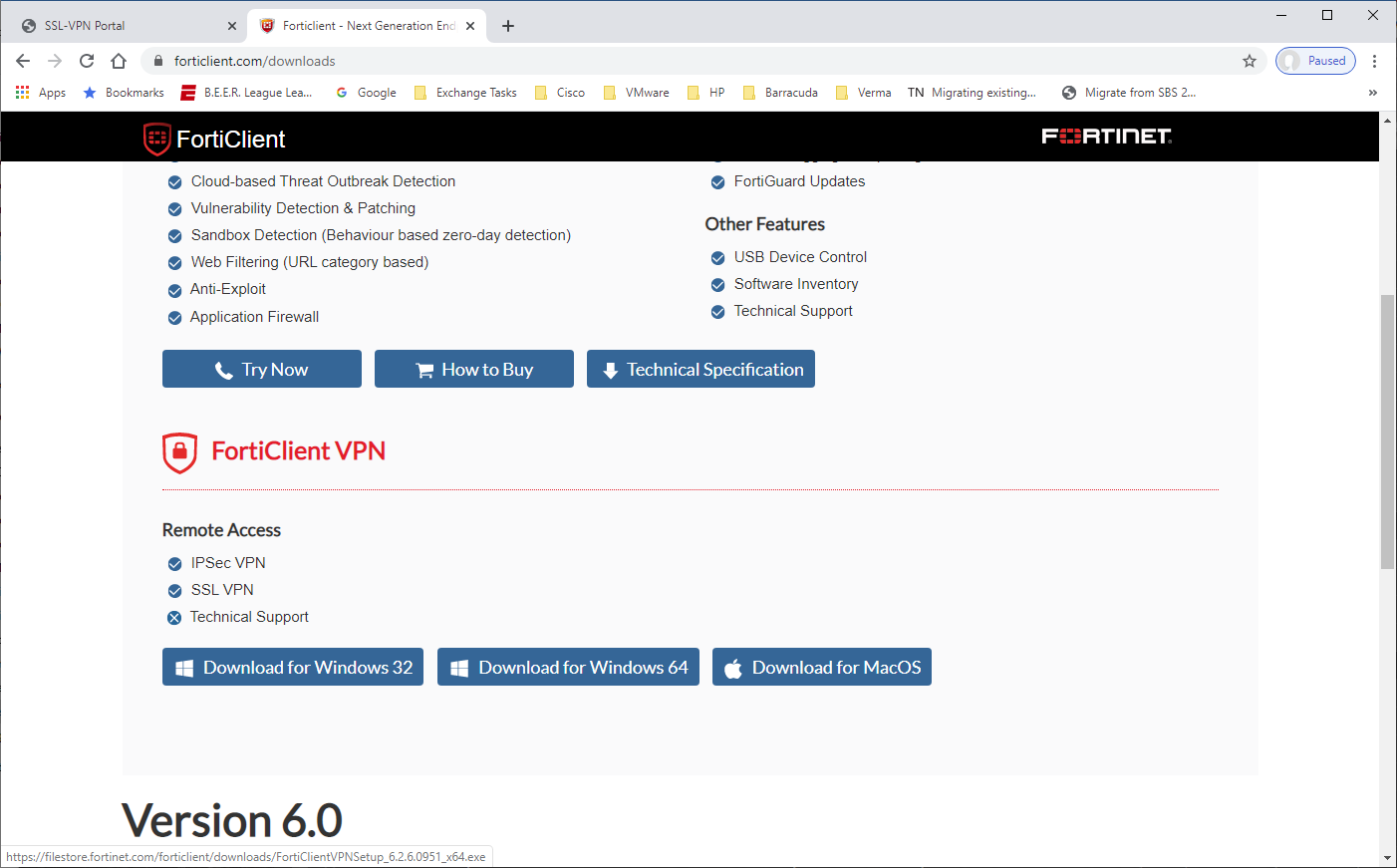The image size is (1397, 868).
Task: Open the Apps grid shortcut
Action: point(41,93)
